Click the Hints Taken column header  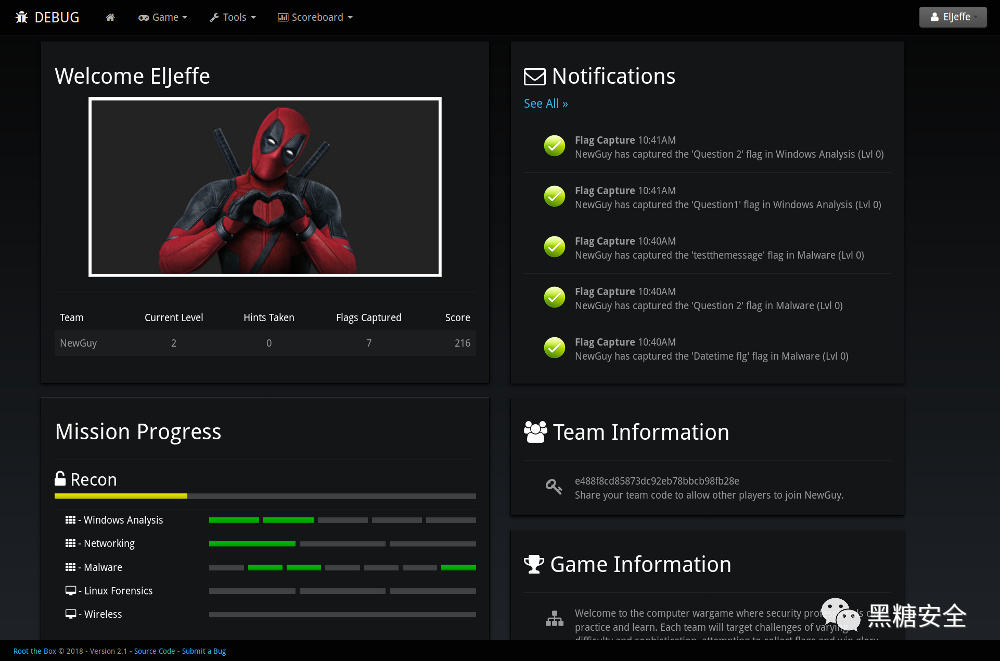(268, 318)
